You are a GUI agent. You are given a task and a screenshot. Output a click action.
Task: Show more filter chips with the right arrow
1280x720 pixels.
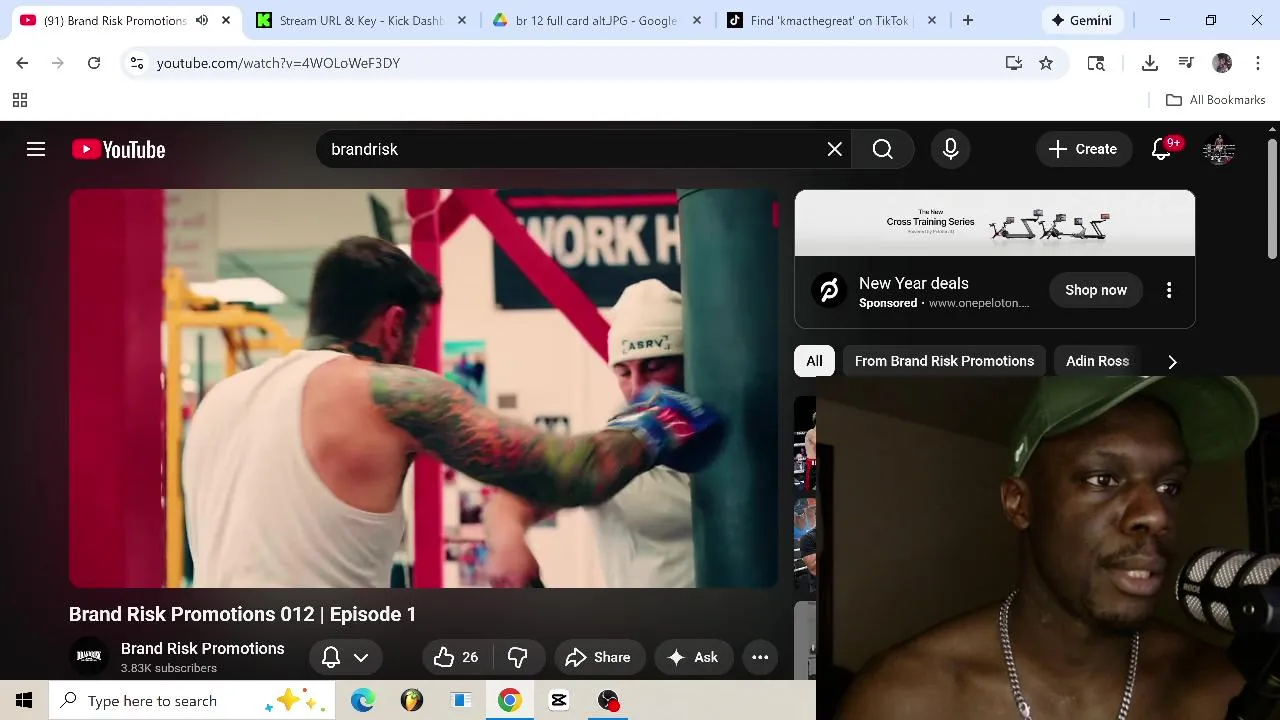tap(1172, 361)
